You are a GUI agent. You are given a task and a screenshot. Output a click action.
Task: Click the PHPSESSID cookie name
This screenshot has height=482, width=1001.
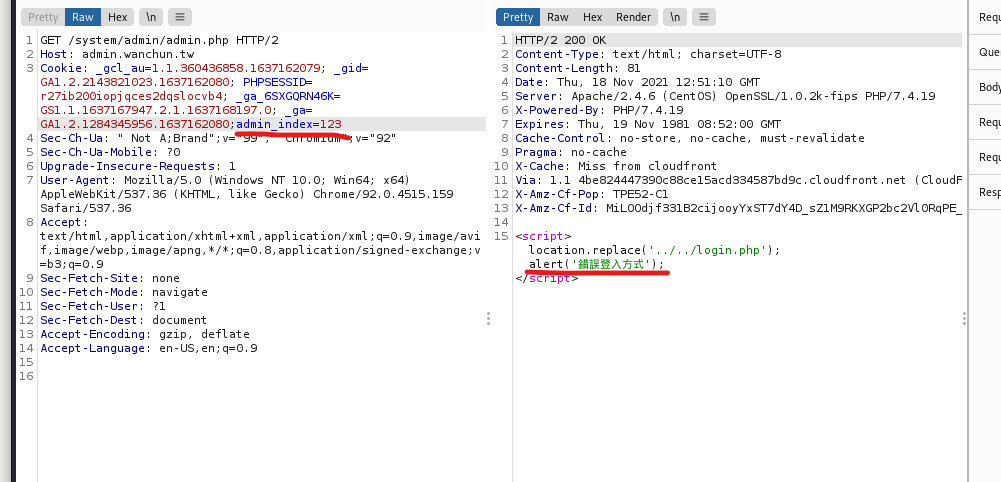[x=275, y=82]
